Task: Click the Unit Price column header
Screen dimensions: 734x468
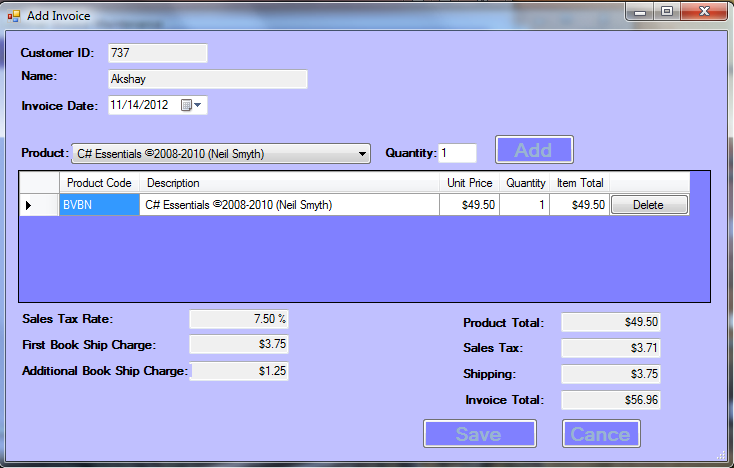Action: [x=469, y=183]
